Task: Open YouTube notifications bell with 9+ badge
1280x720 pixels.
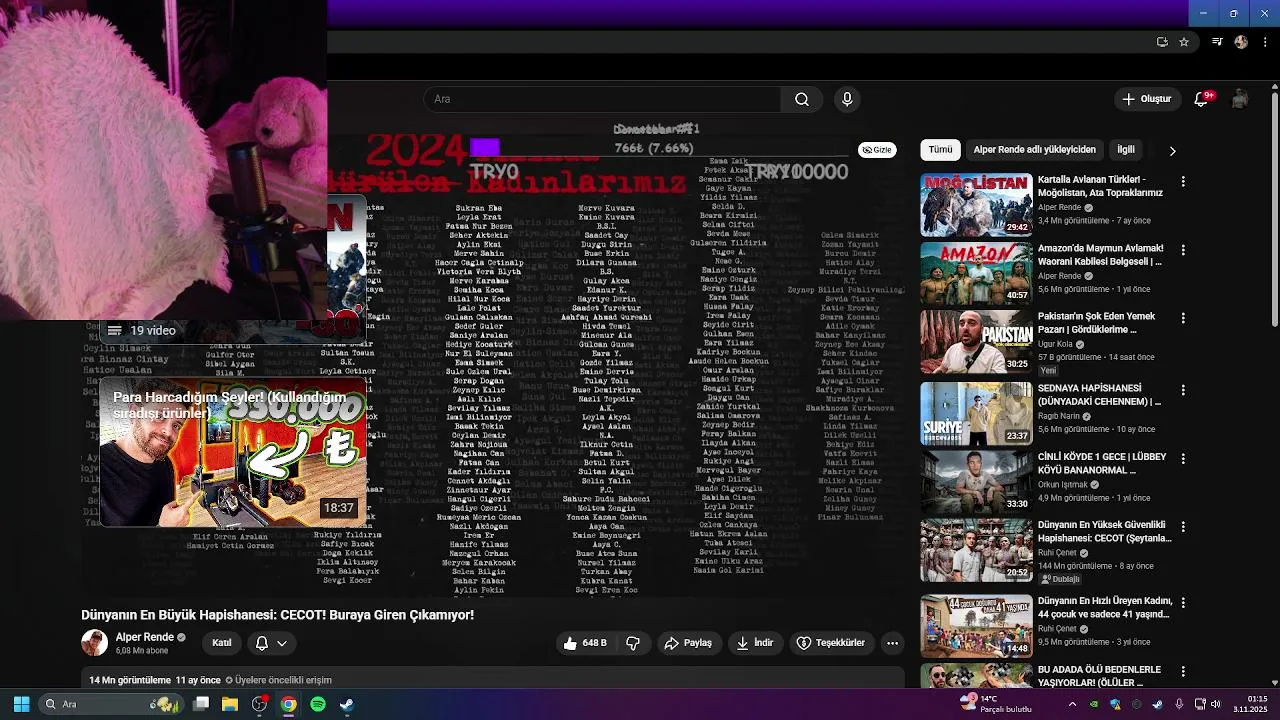Action: [x=1202, y=99]
